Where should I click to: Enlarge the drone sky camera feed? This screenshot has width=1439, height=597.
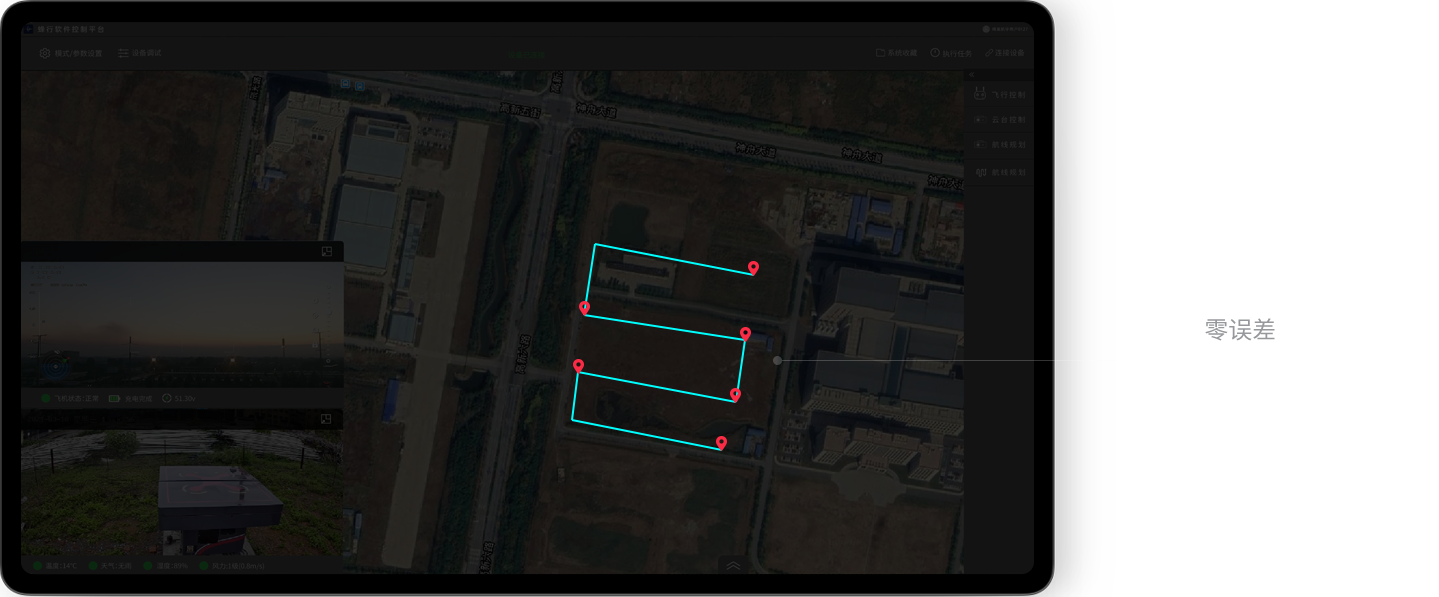point(327,252)
